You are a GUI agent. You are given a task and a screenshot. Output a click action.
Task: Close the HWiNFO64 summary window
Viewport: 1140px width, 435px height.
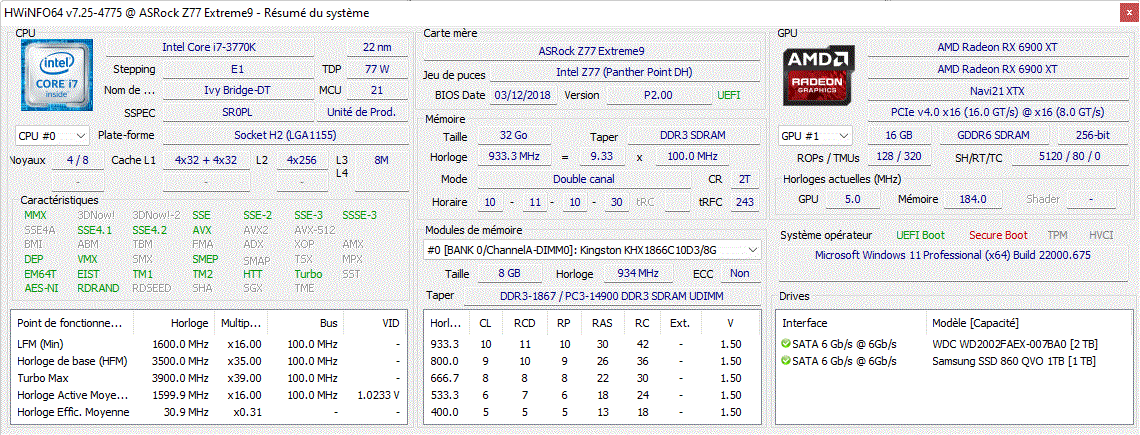1127,12
